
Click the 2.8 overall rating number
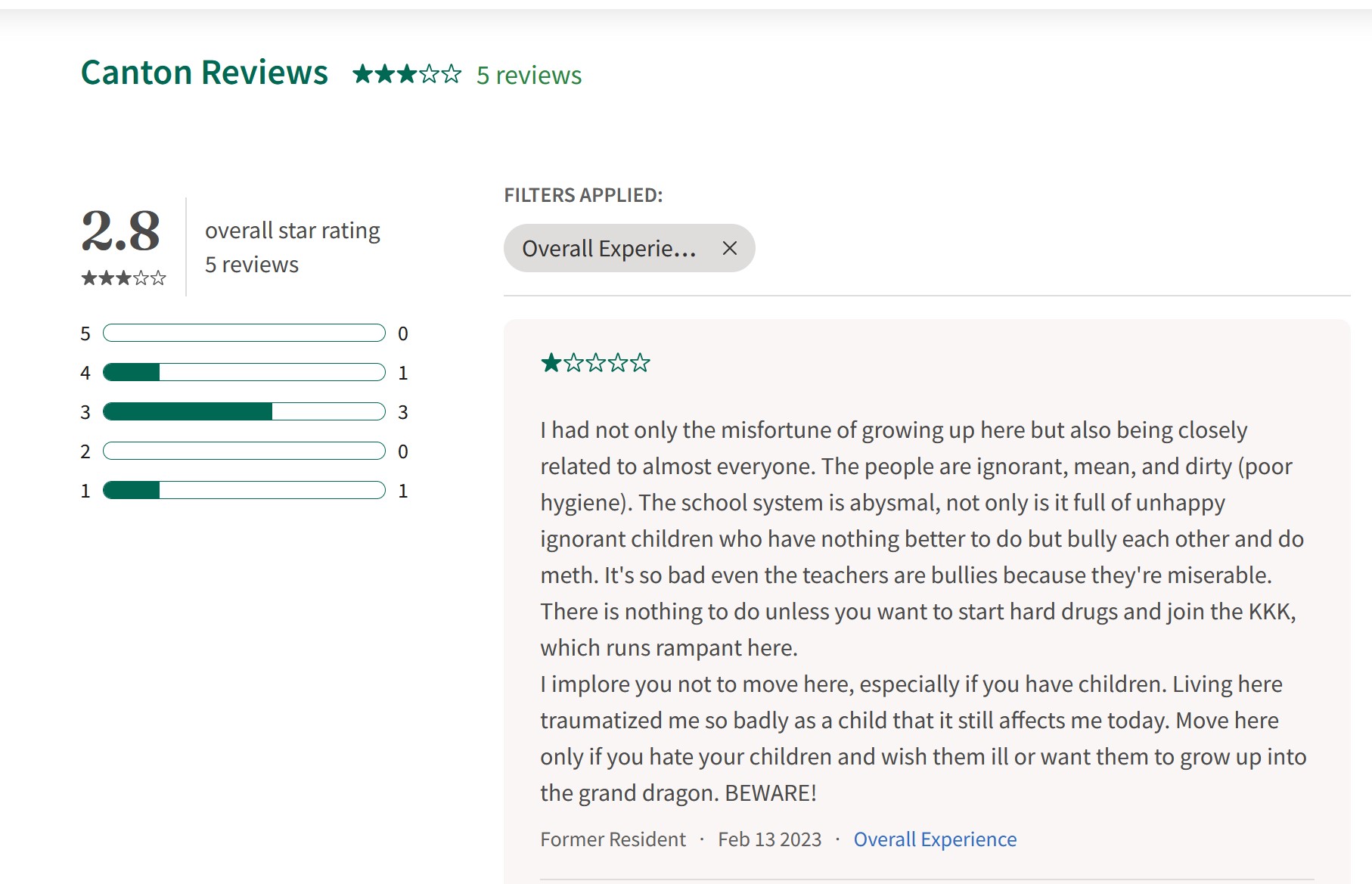121,231
